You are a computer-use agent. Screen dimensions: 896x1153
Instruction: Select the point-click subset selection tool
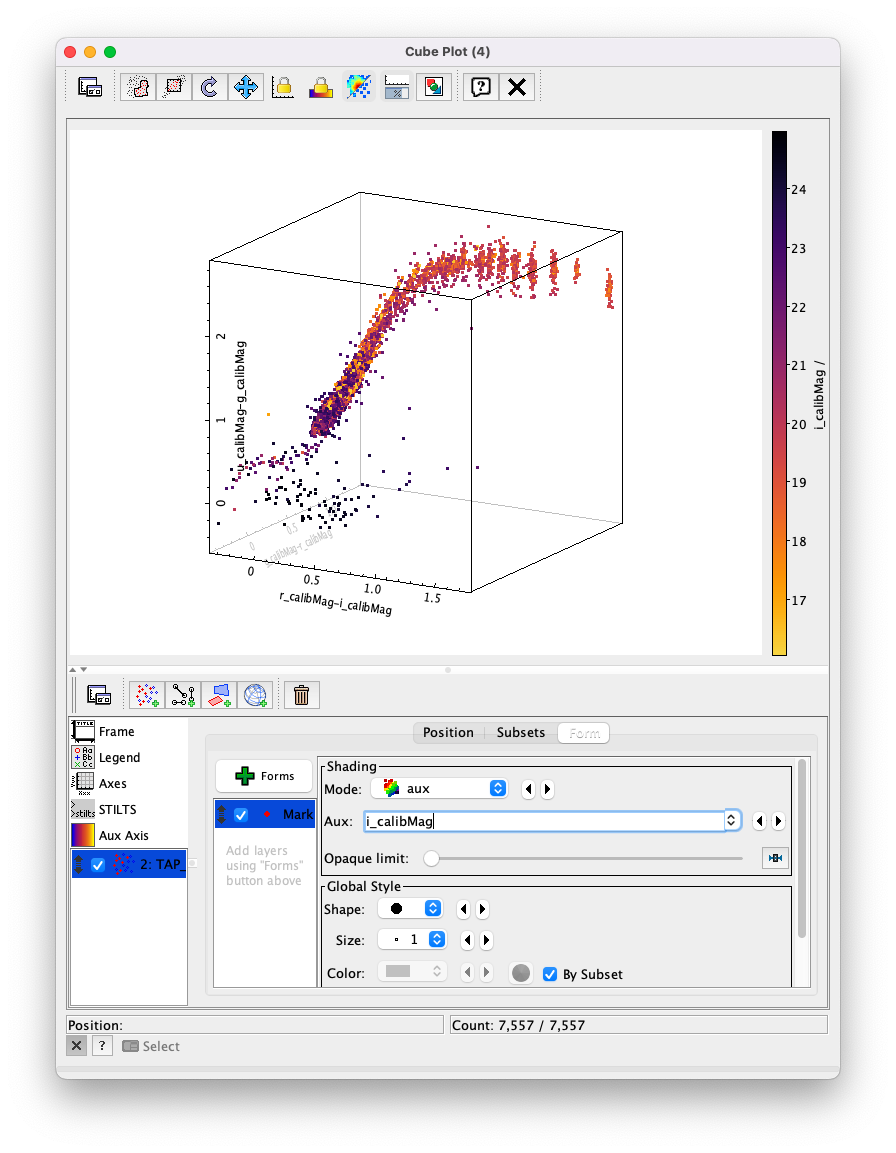coord(173,86)
